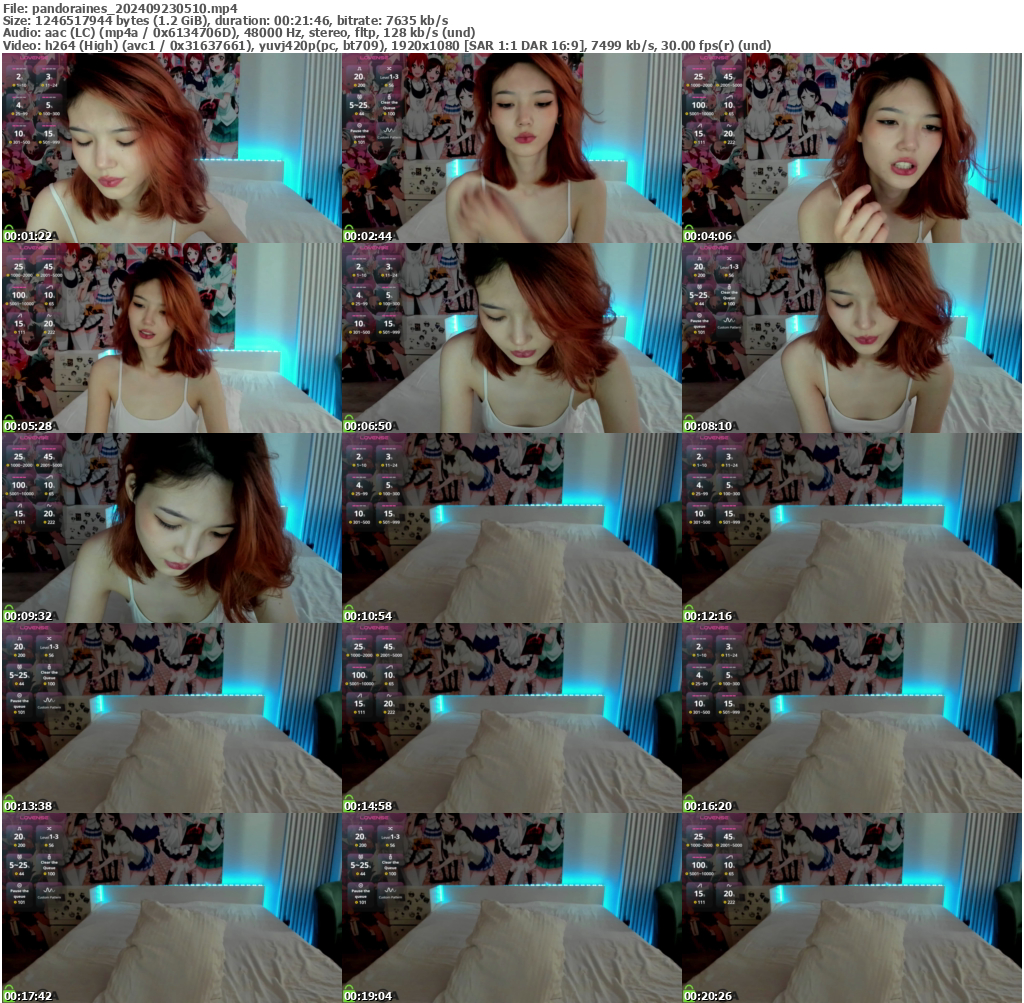
Task: Toggle the Pause the queue option
Action: tap(358, 131)
